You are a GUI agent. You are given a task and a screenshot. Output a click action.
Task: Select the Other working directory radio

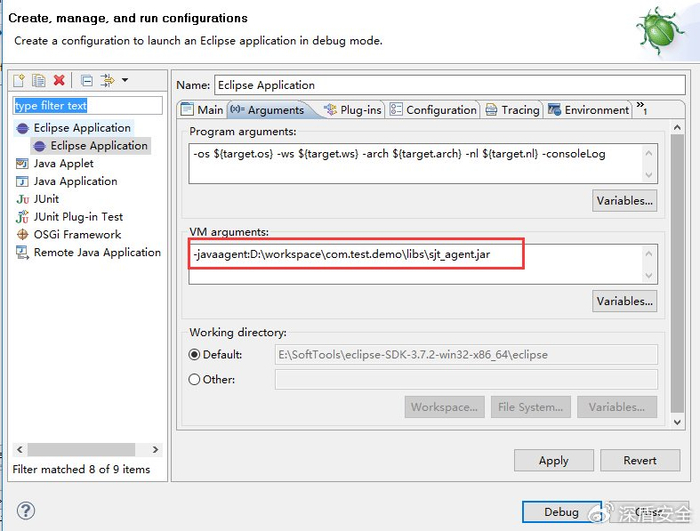click(194, 380)
